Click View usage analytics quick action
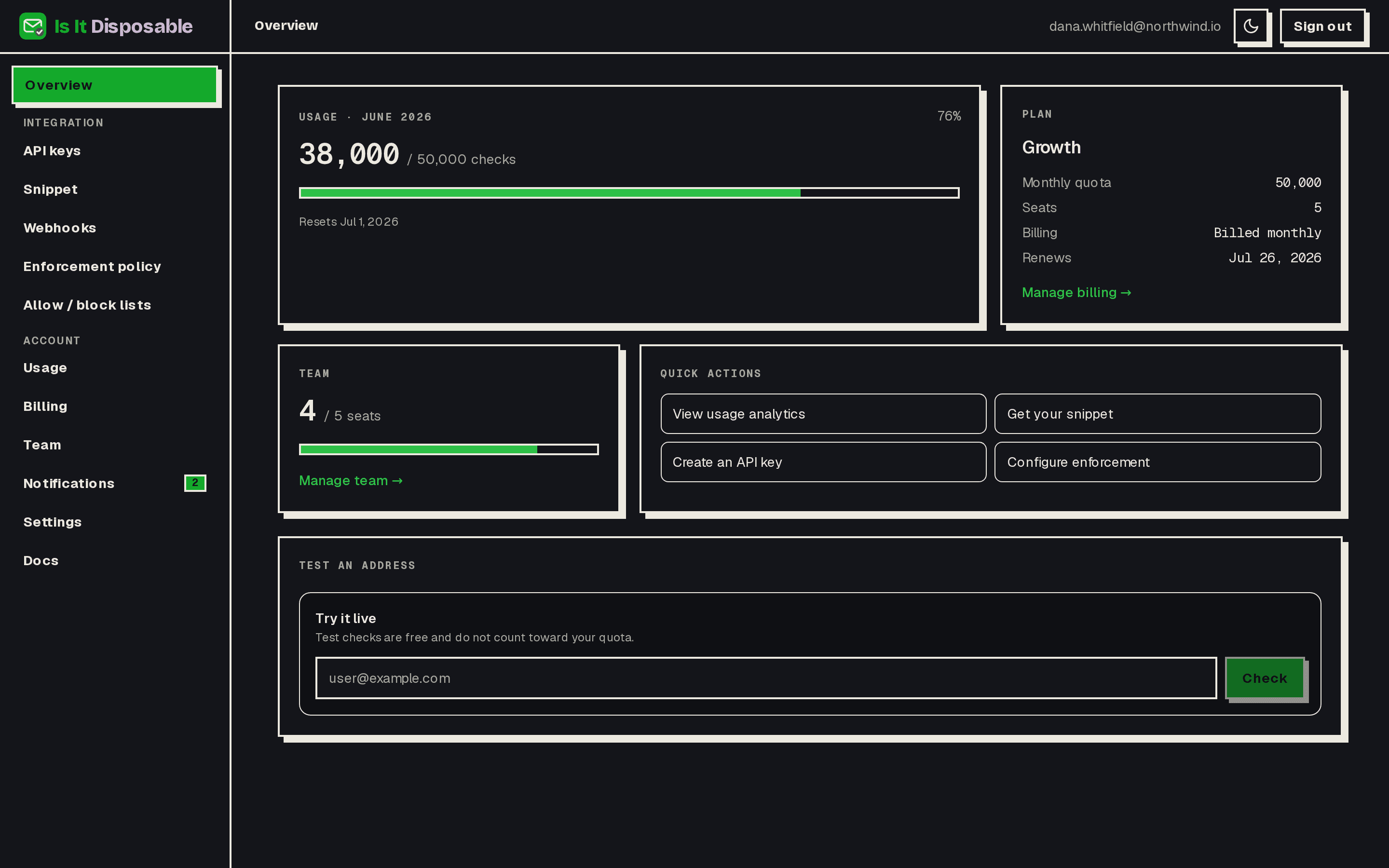Image resolution: width=1389 pixels, height=868 pixels. [x=823, y=414]
